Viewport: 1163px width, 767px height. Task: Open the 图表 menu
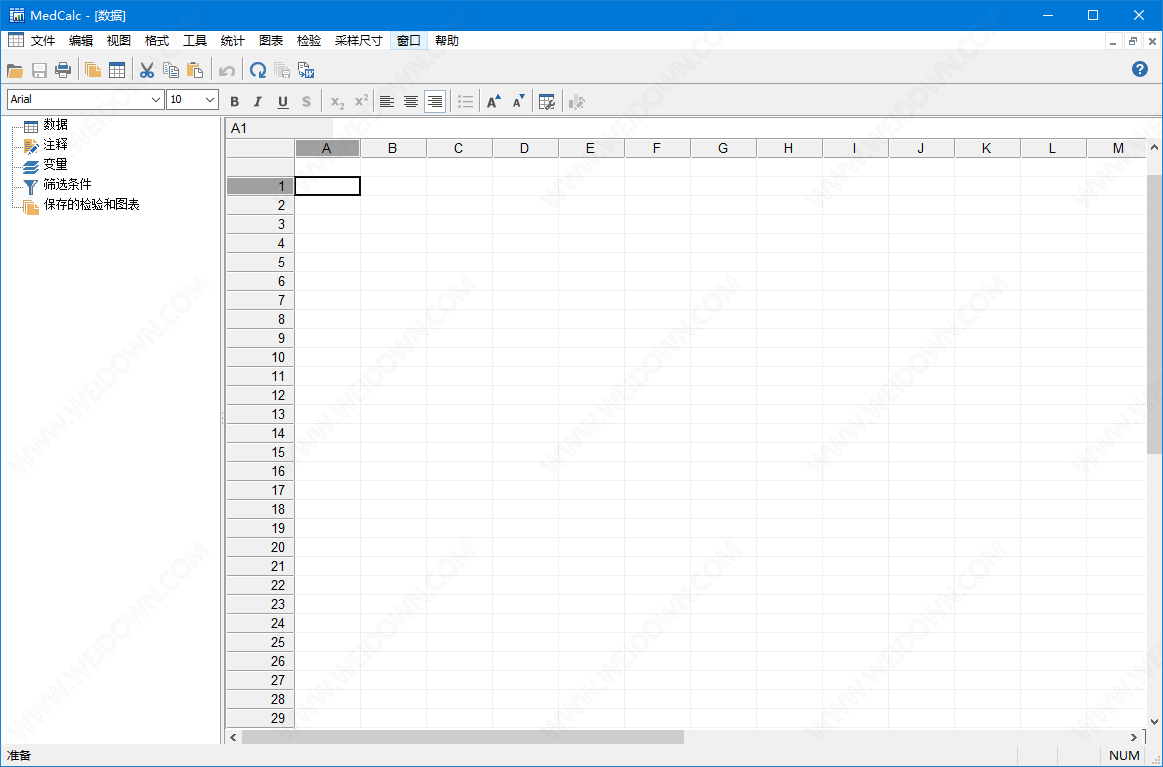[271, 41]
